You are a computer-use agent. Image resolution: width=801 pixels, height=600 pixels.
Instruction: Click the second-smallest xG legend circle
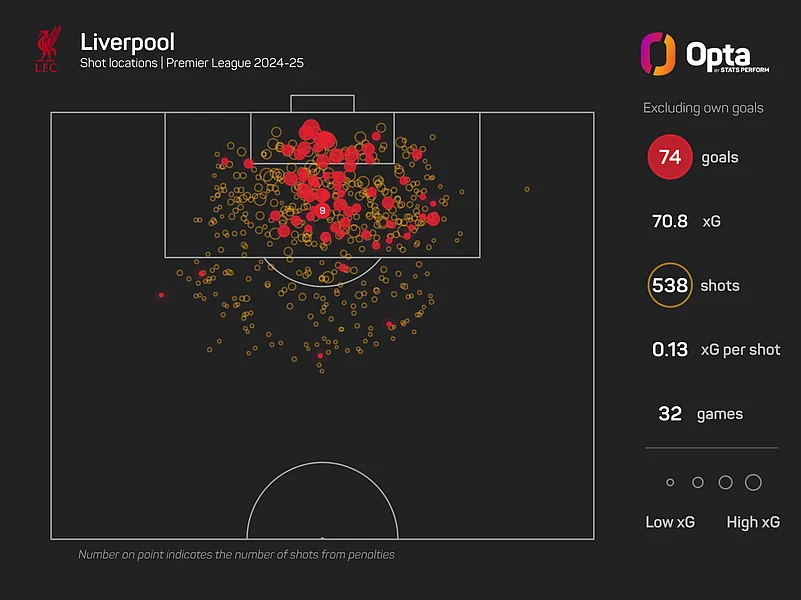tap(697, 482)
